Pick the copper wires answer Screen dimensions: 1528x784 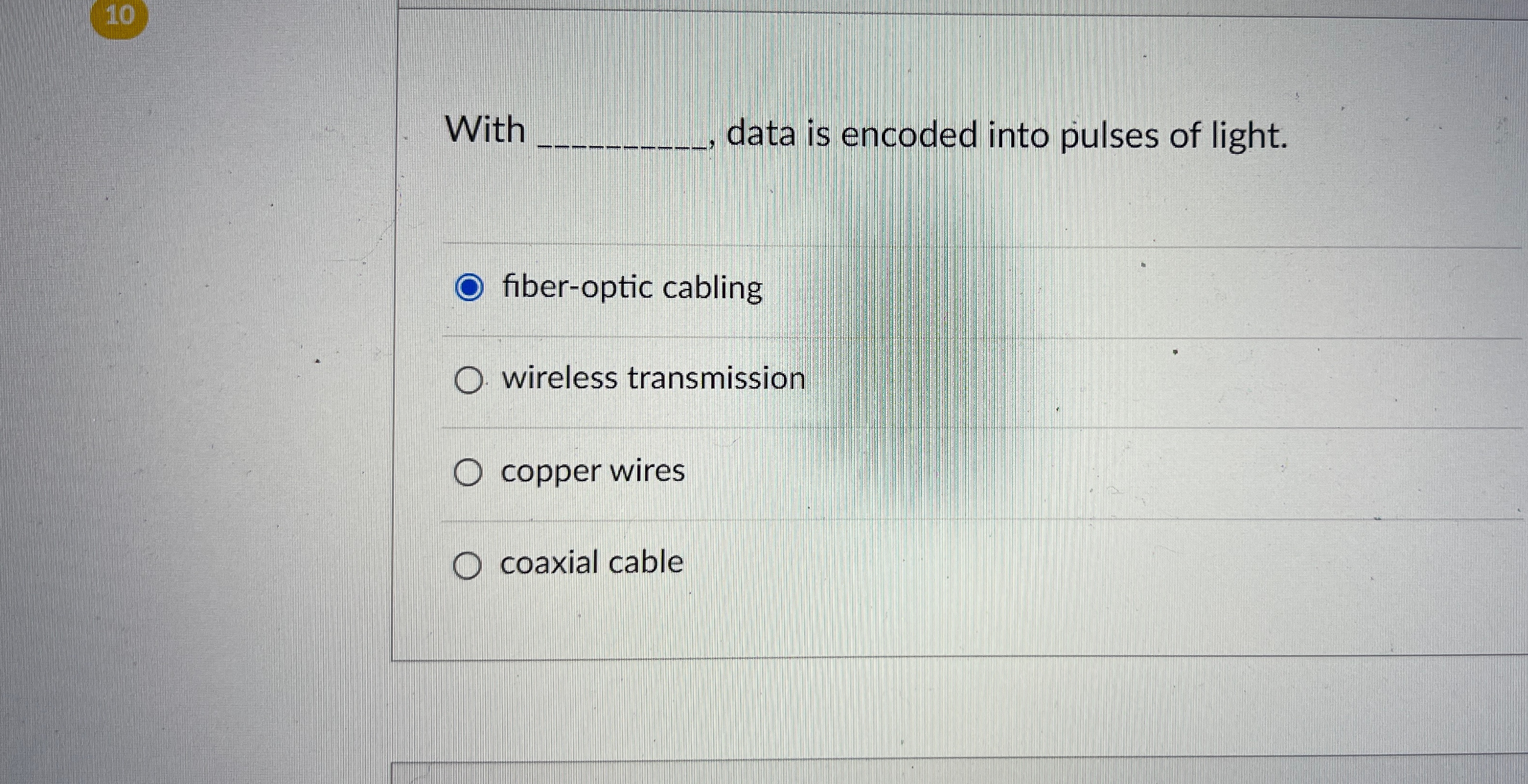click(468, 471)
